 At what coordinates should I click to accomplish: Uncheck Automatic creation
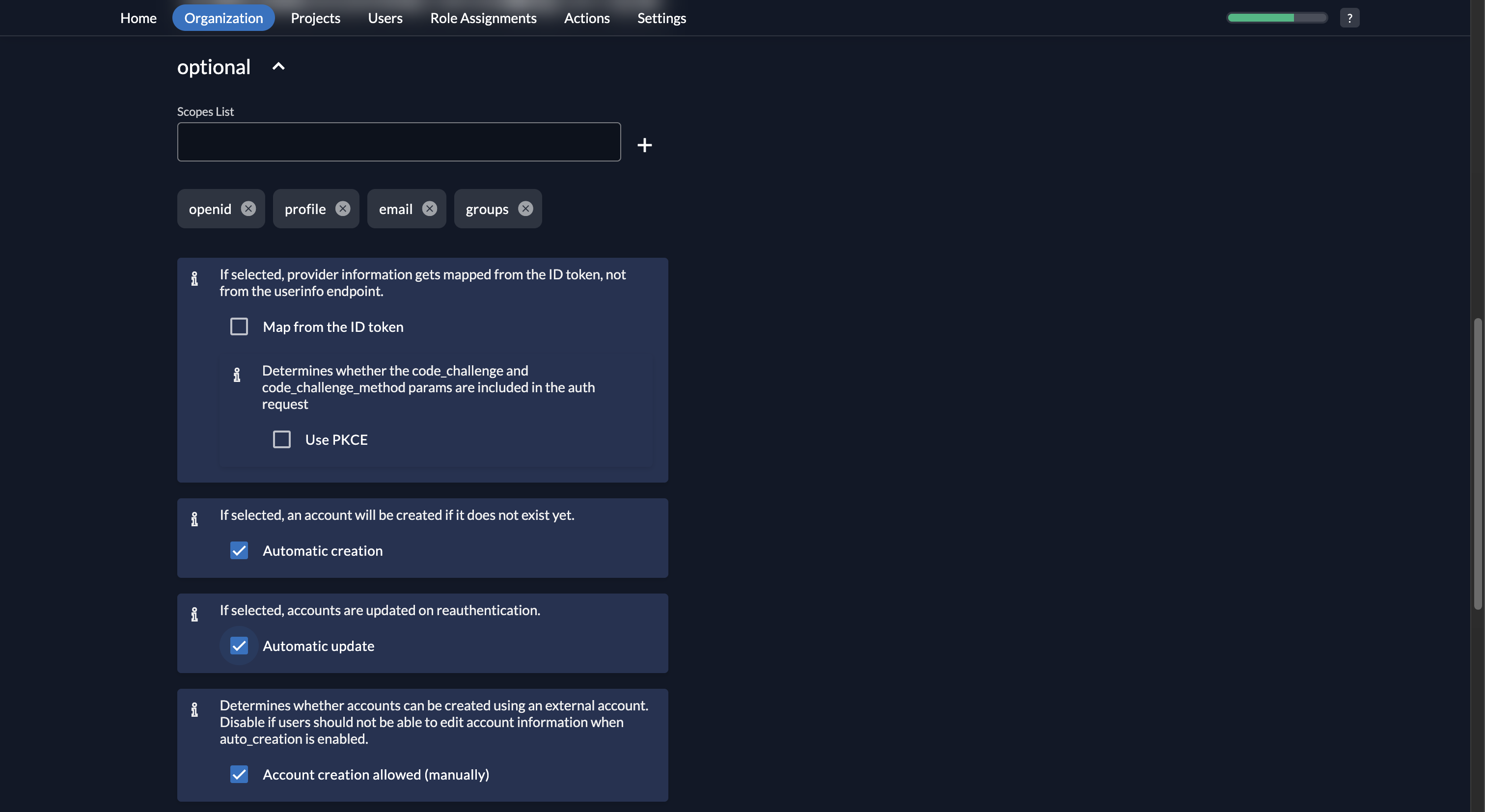tap(239, 550)
